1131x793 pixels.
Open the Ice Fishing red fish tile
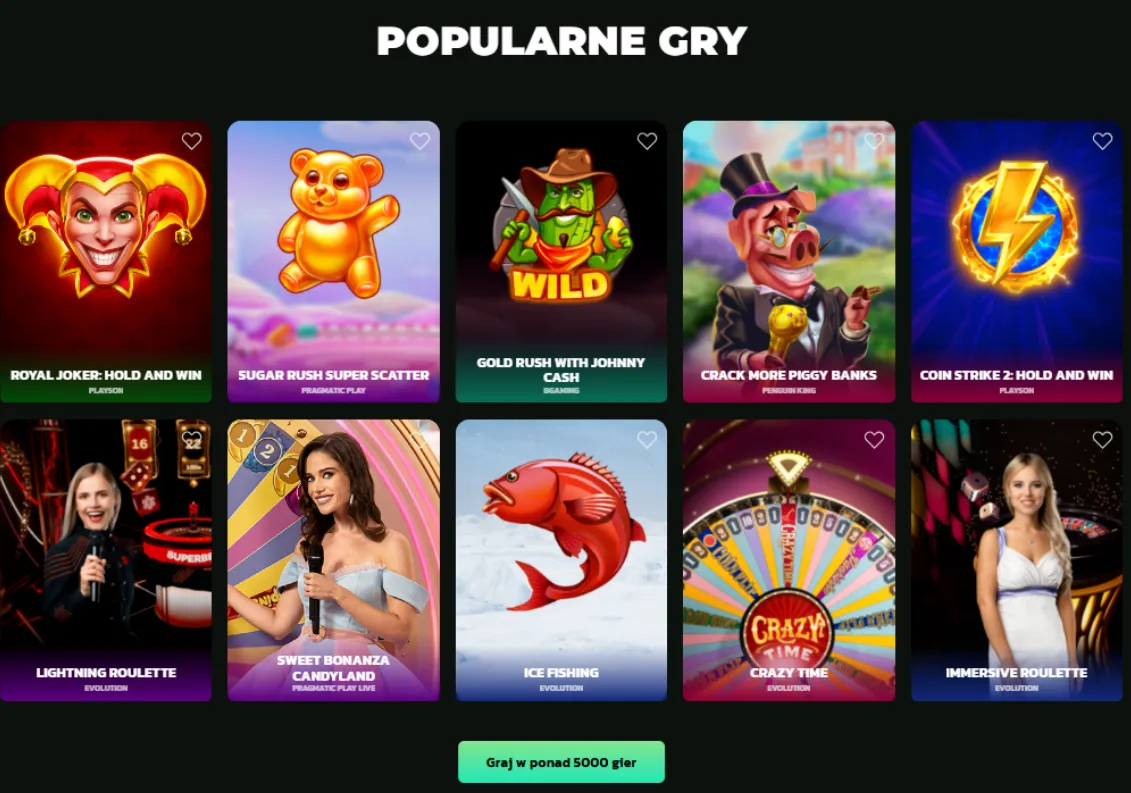(561, 560)
